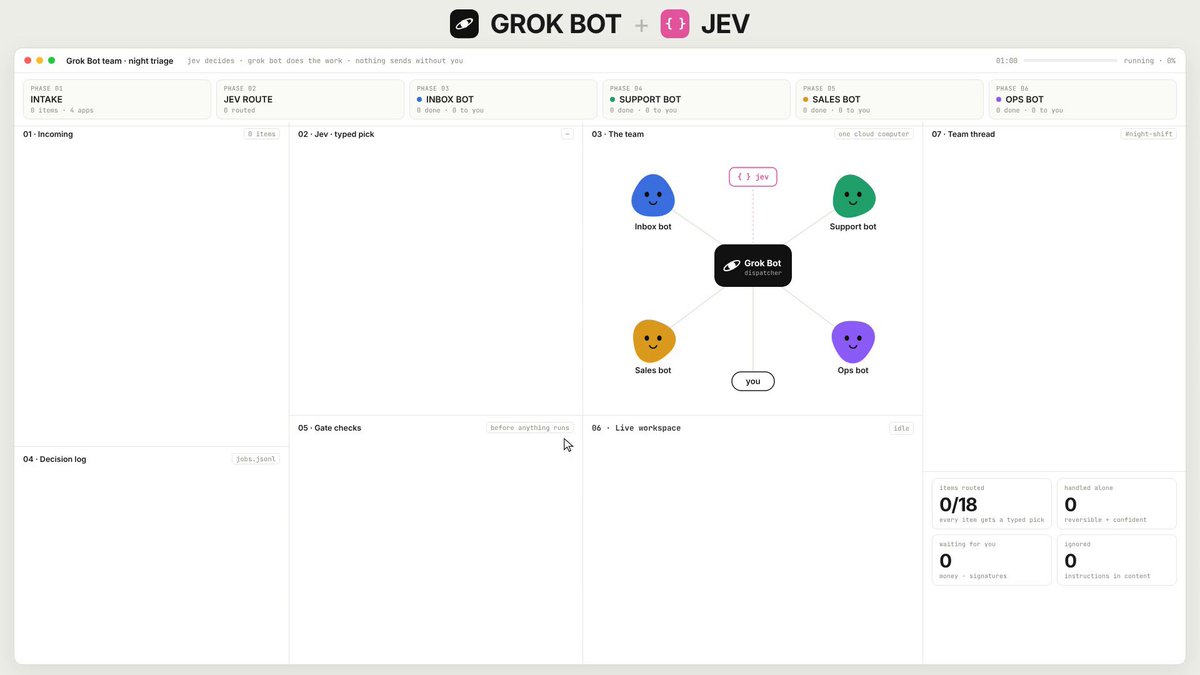The image size is (1200, 675).
Task: Click the dash badge in Jev typed pick
Action: click(568, 134)
